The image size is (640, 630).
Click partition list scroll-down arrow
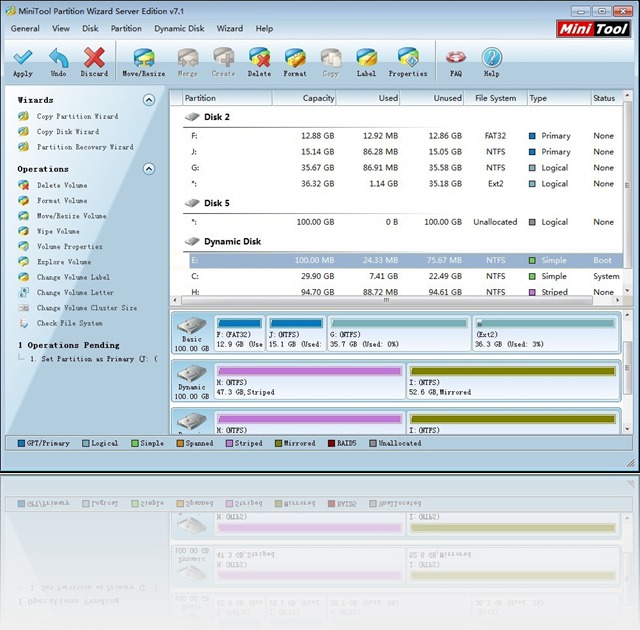click(x=627, y=291)
